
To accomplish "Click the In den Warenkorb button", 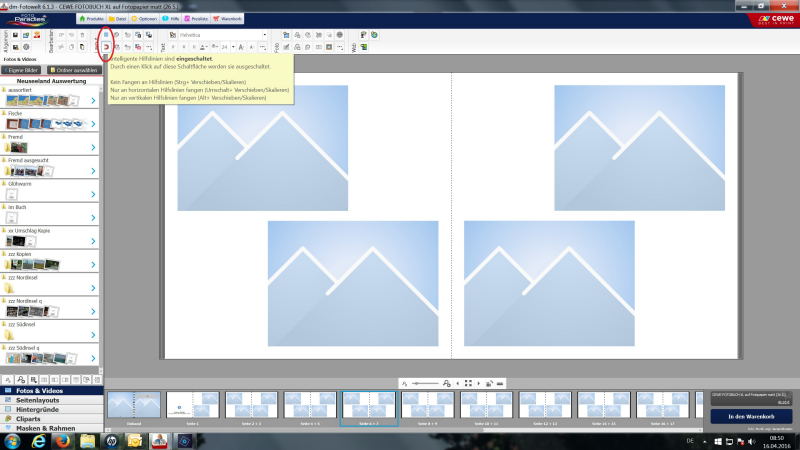I will (751, 417).
